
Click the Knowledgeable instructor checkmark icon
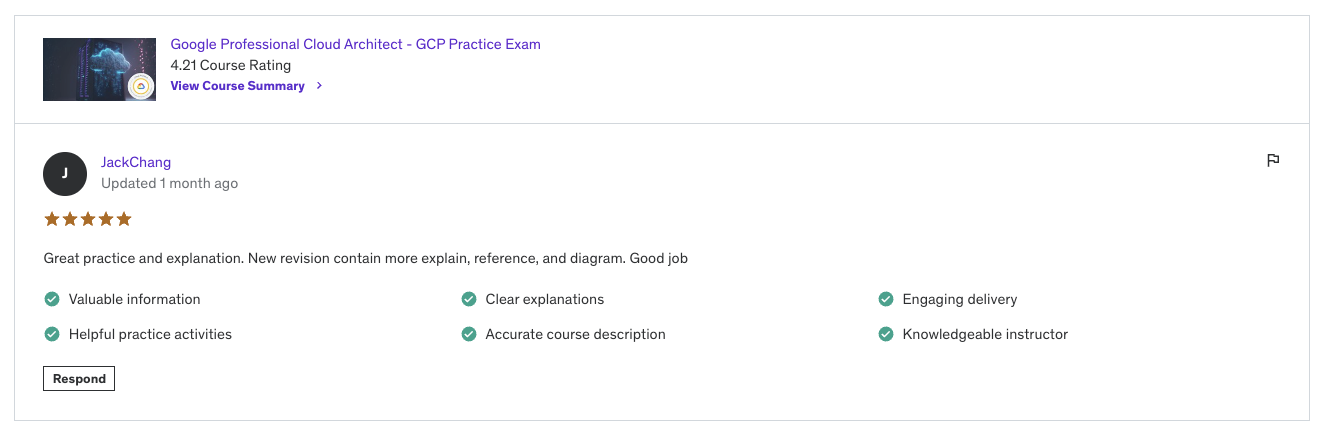click(x=886, y=334)
